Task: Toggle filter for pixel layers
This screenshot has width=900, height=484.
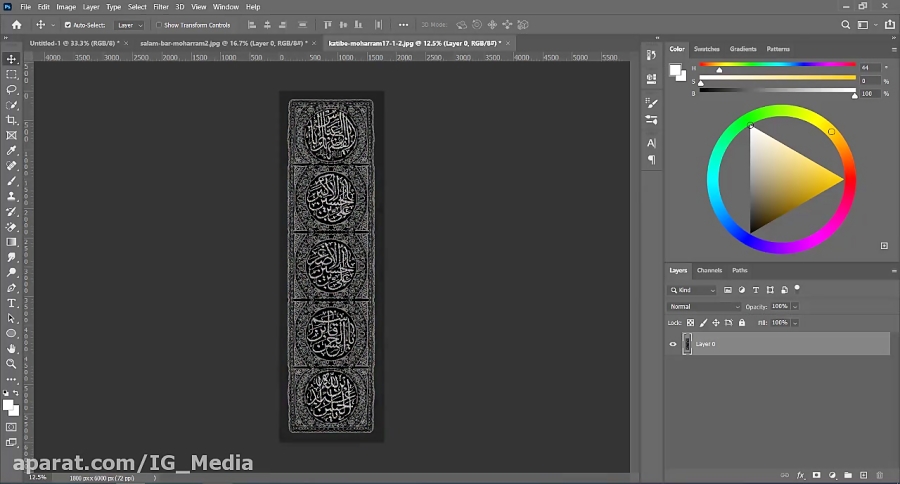Action: coord(728,290)
